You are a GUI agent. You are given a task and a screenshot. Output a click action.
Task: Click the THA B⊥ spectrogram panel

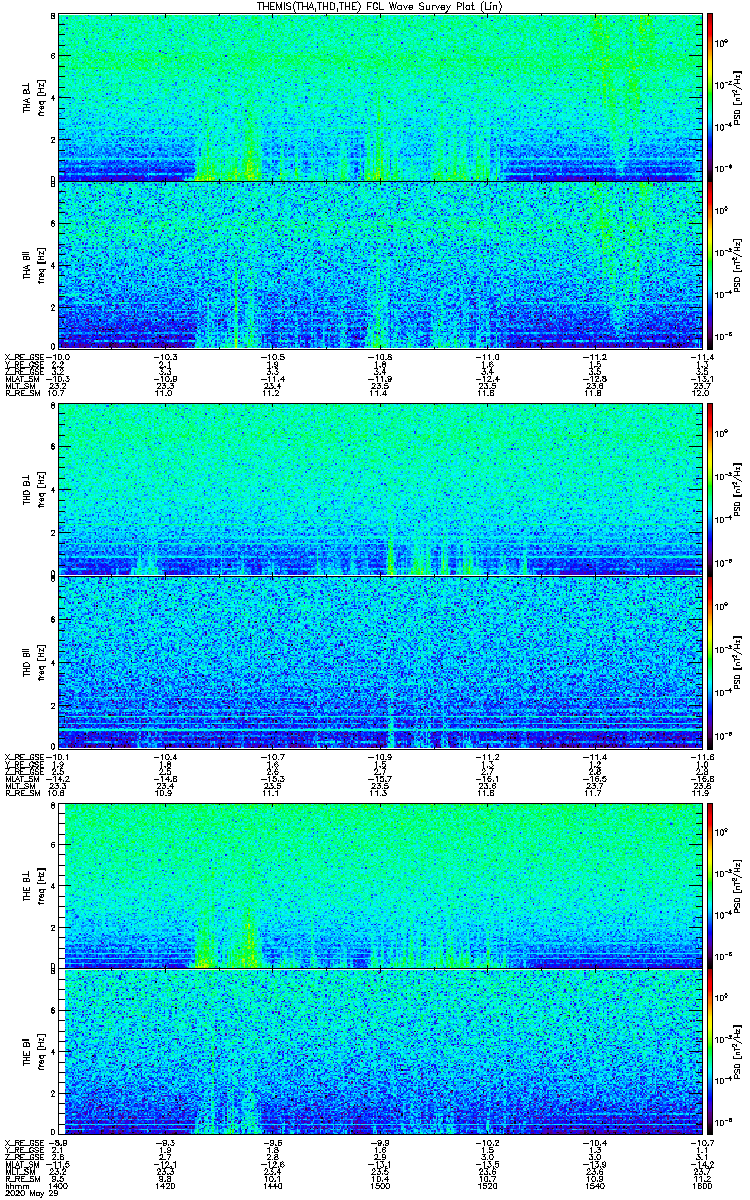point(381,97)
